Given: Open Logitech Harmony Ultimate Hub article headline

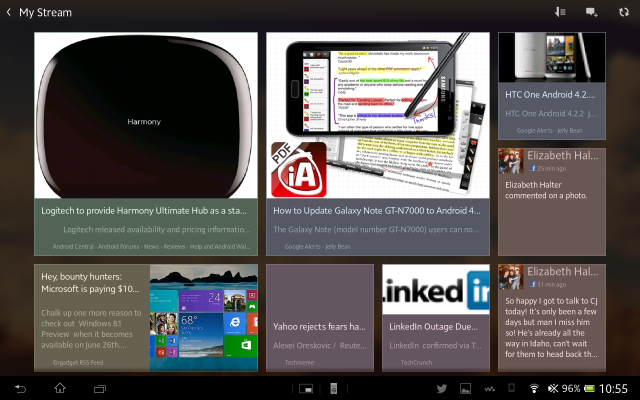Looking at the screenshot, I should pyautogui.click(x=144, y=211).
